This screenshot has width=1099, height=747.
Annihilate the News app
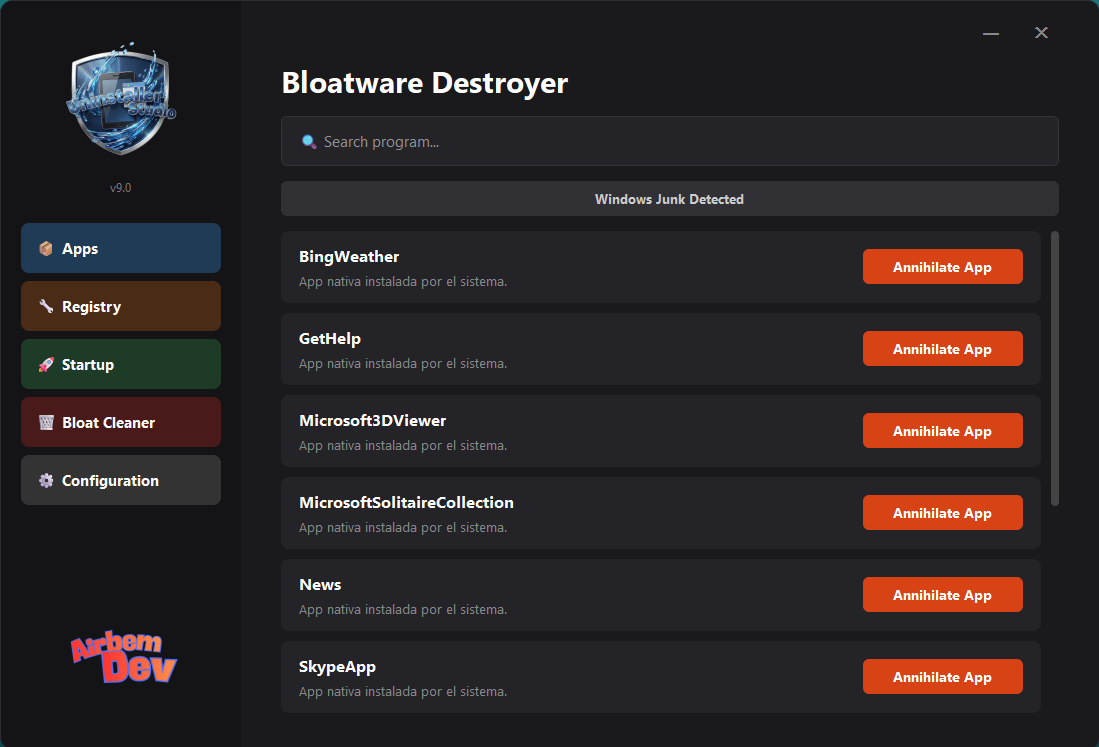[x=942, y=595]
